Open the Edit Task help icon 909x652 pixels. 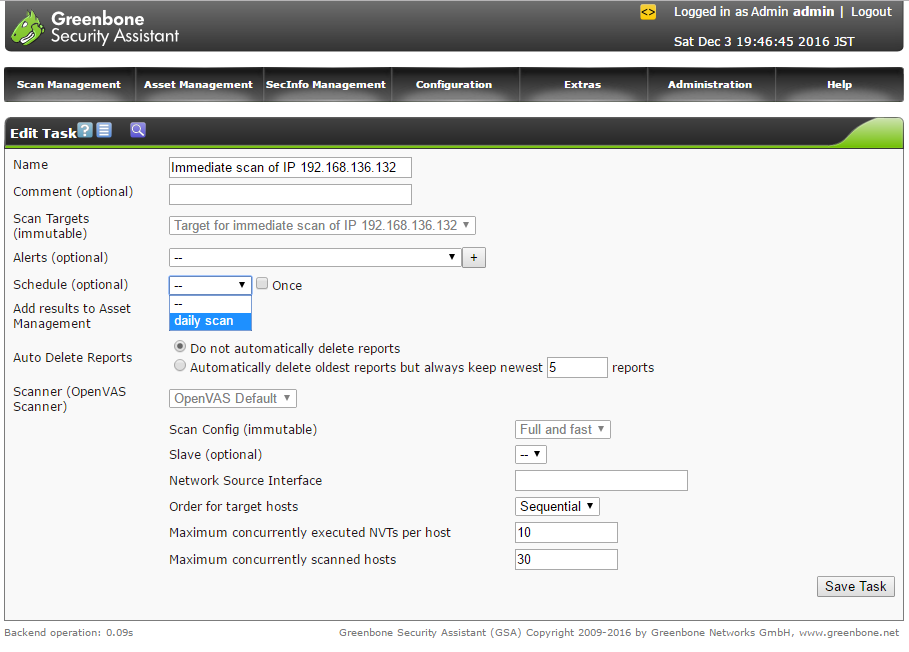pyautogui.click(x=85, y=131)
